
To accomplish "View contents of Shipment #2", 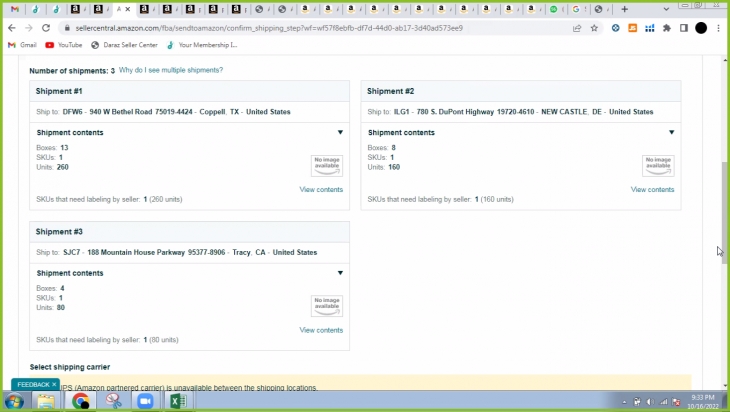I will click(652, 189).
